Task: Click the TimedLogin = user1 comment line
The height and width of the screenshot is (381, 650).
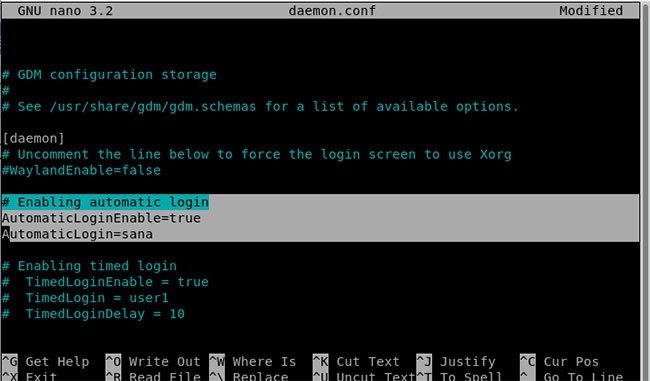Action: (x=85, y=298)
